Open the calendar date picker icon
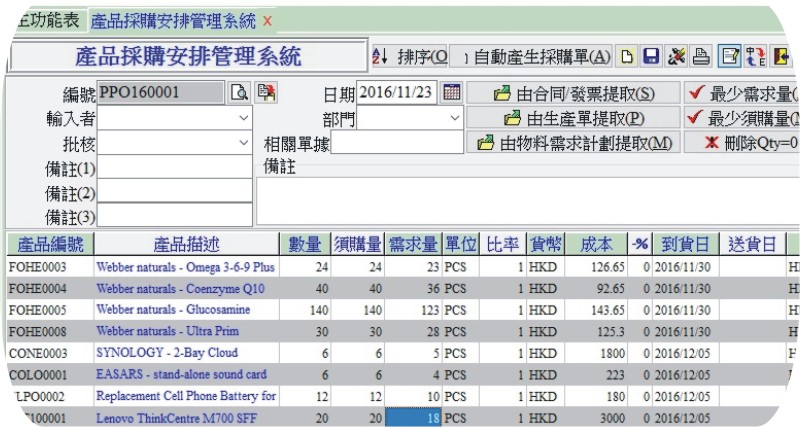Screen dimensions: 800x427 pos(452,92)
